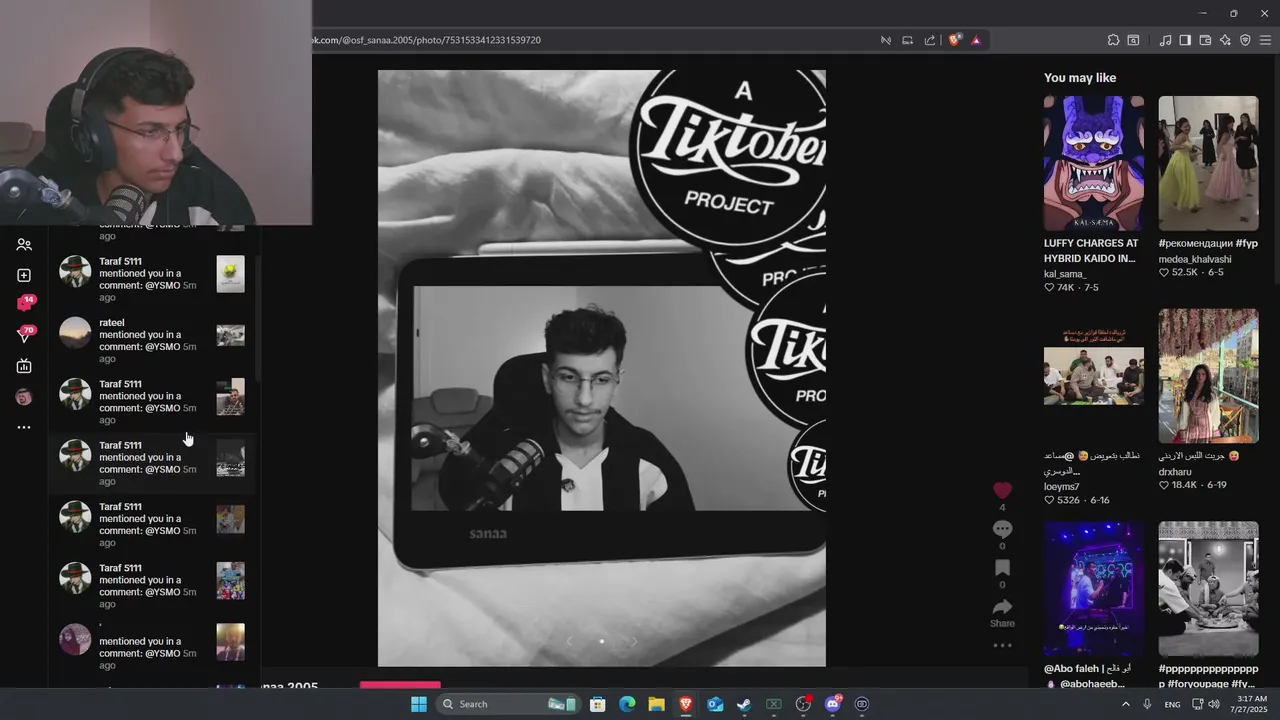Open the 3:17 AM clock and date

click(1248, 704)
